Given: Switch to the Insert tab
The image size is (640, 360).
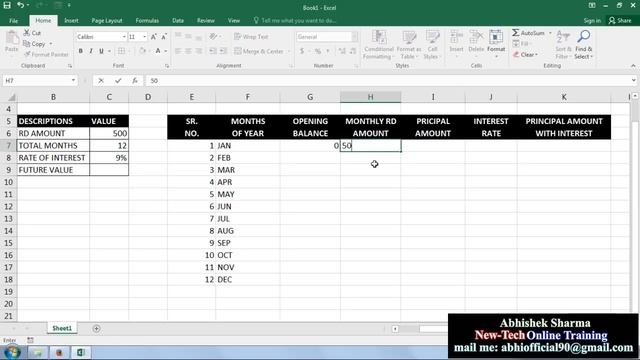Looking at the screenshot, I should 71,20.
